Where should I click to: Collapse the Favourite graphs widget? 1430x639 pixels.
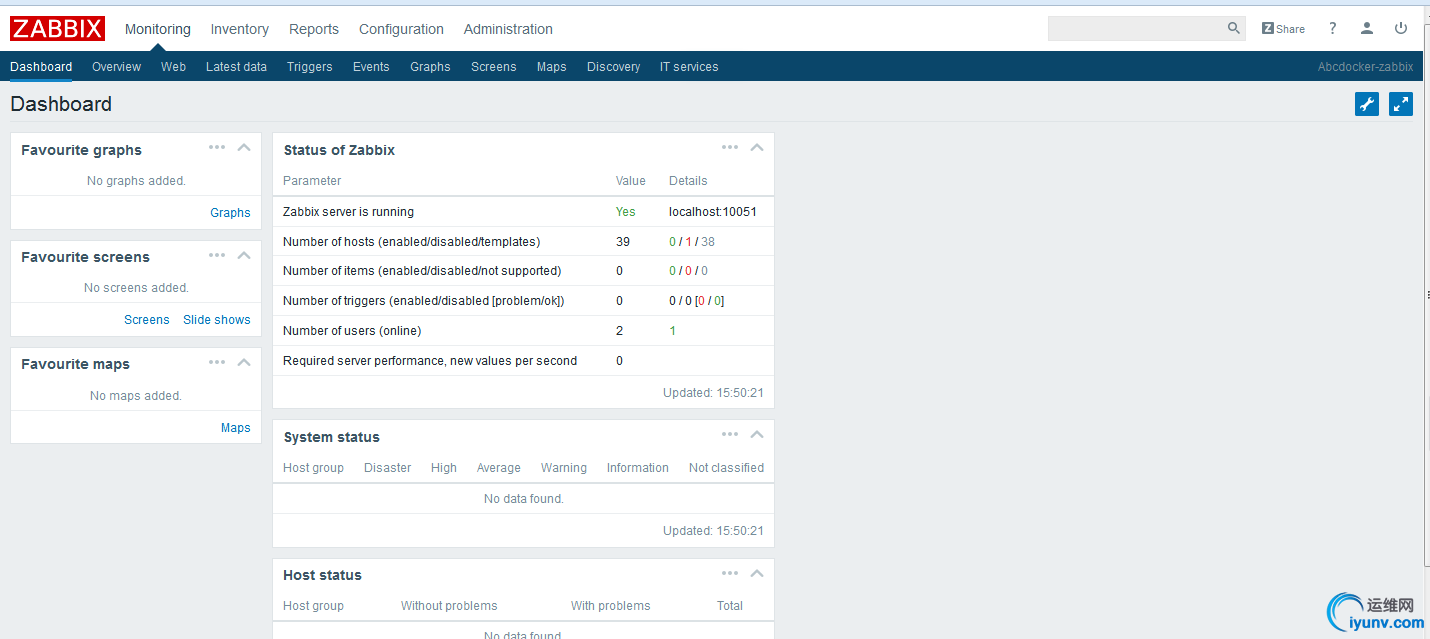(244, 147)
